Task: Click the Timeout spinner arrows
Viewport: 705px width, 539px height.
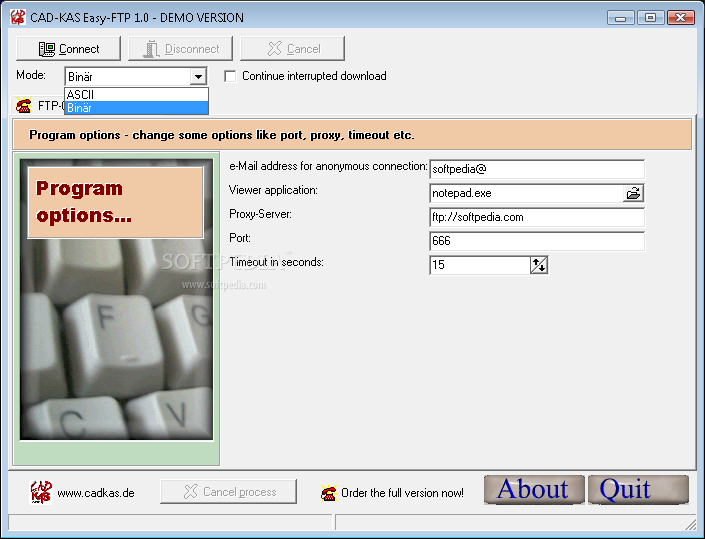Action: click(x=539, y=265)
